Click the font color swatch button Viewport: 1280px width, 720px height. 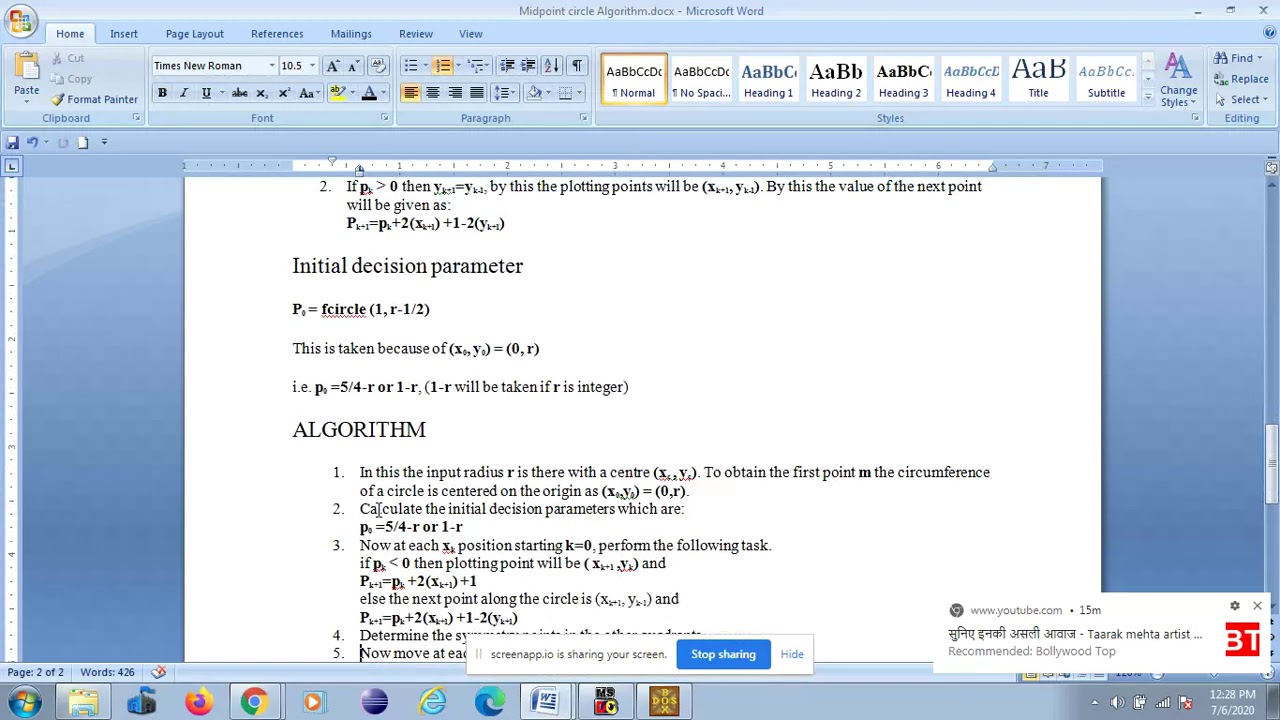369,93
